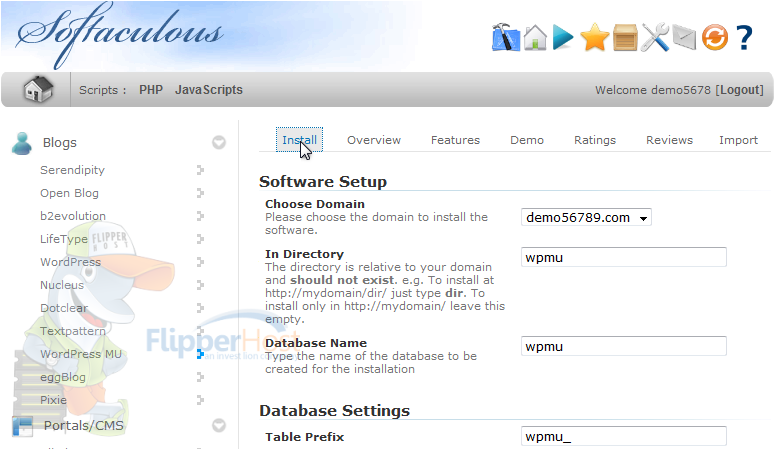This screenshot has width=776, height=450.
Task: View the Reviews tab
Action: tap(669, 140)
